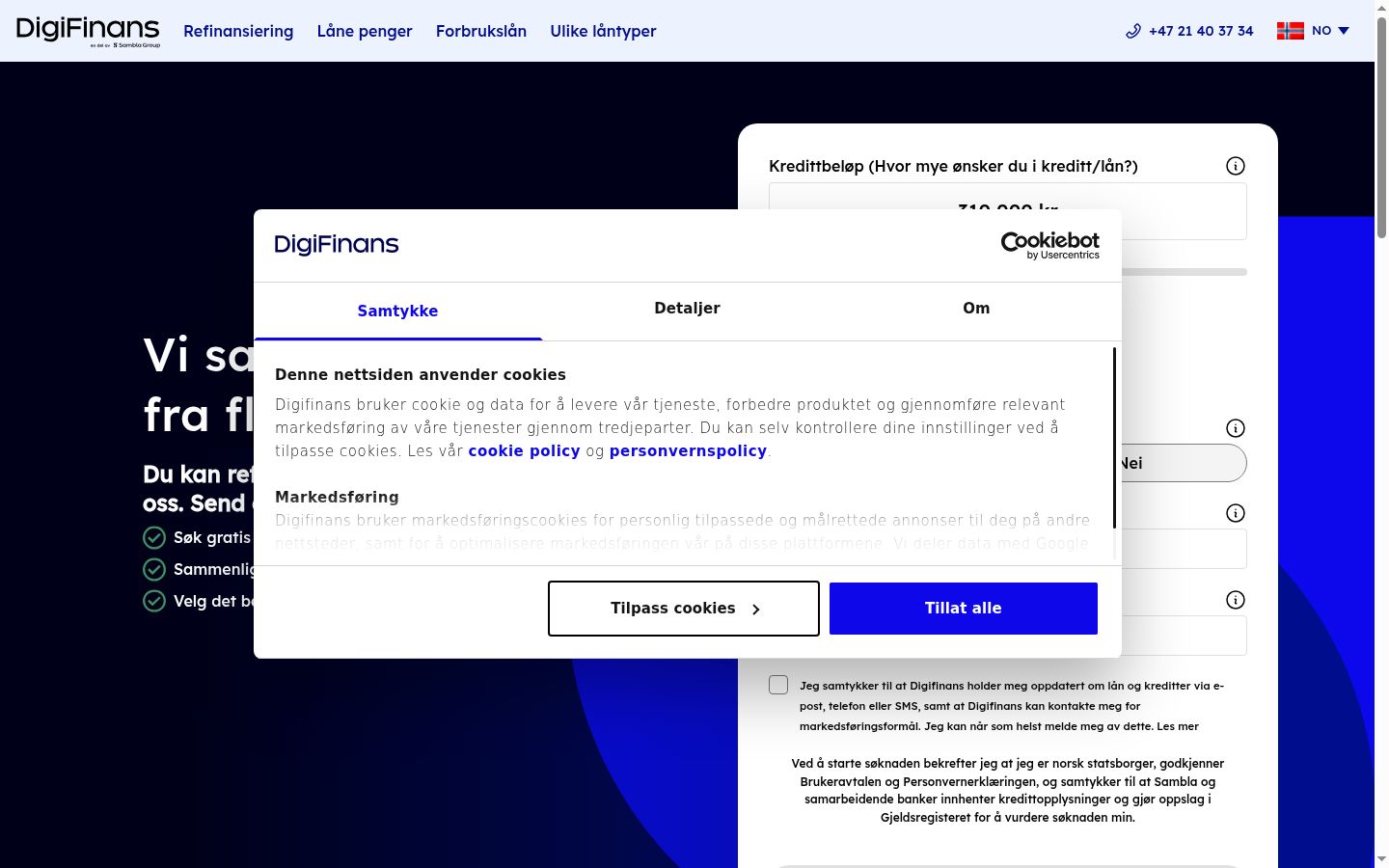The width and height of the screenshot is (1389, 868).
Task: Switch to the Om tab
Action: [976, 309]
